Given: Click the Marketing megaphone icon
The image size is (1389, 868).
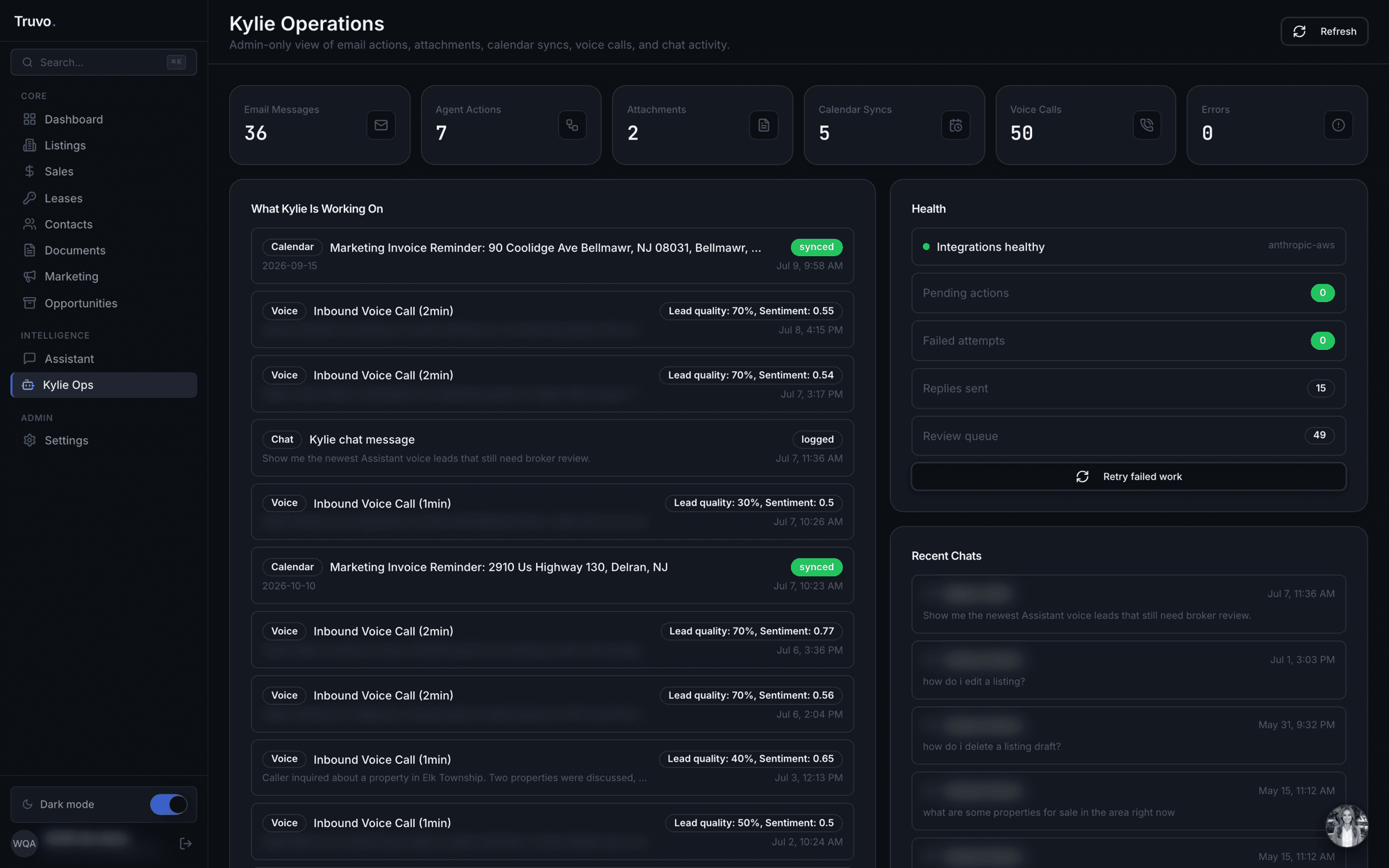Looking at the screenshot, I should (x=29, y=276).
